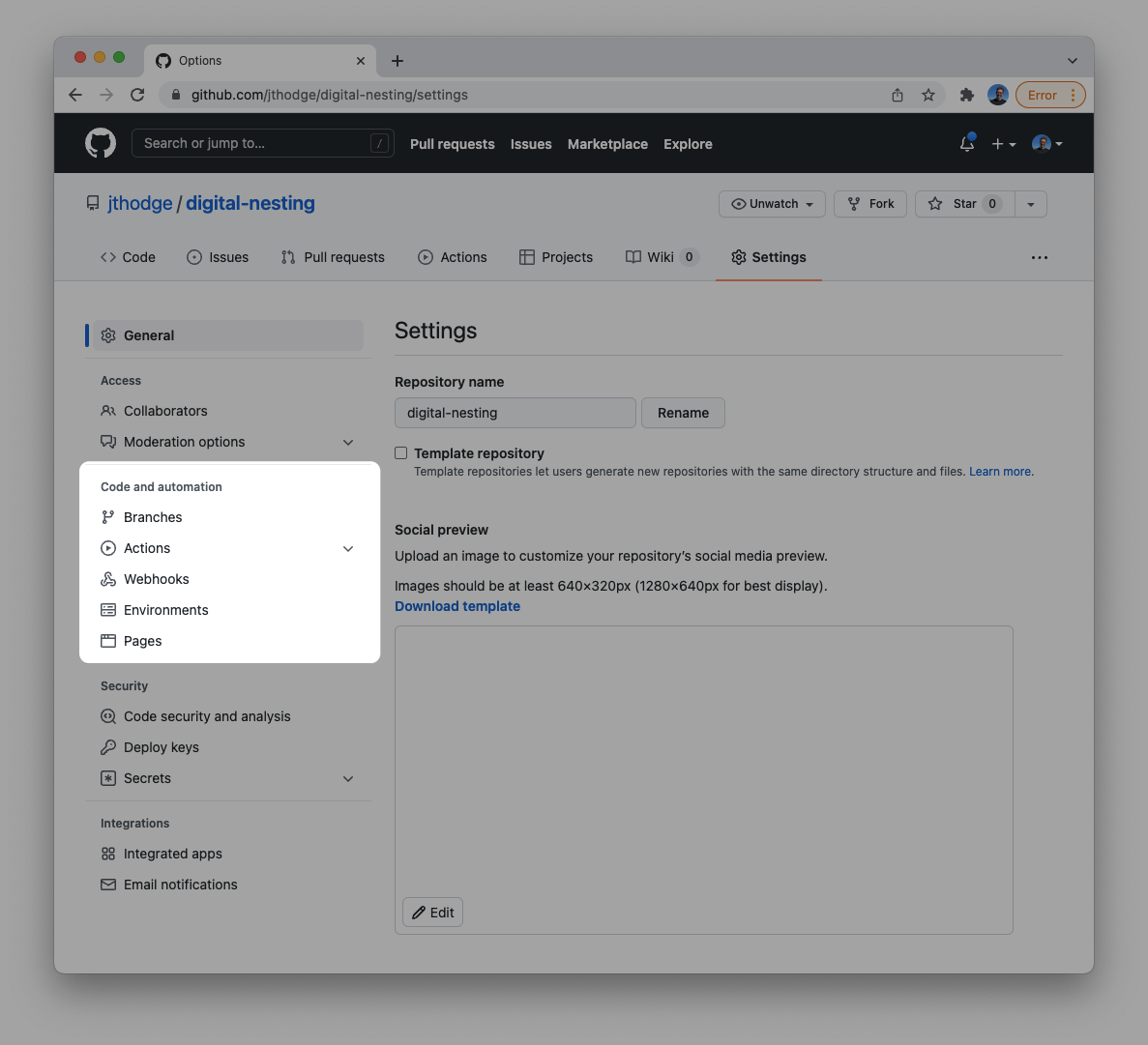1148x1045 pixels.
Task: Open a new browser tab
Action: [397, 61]
